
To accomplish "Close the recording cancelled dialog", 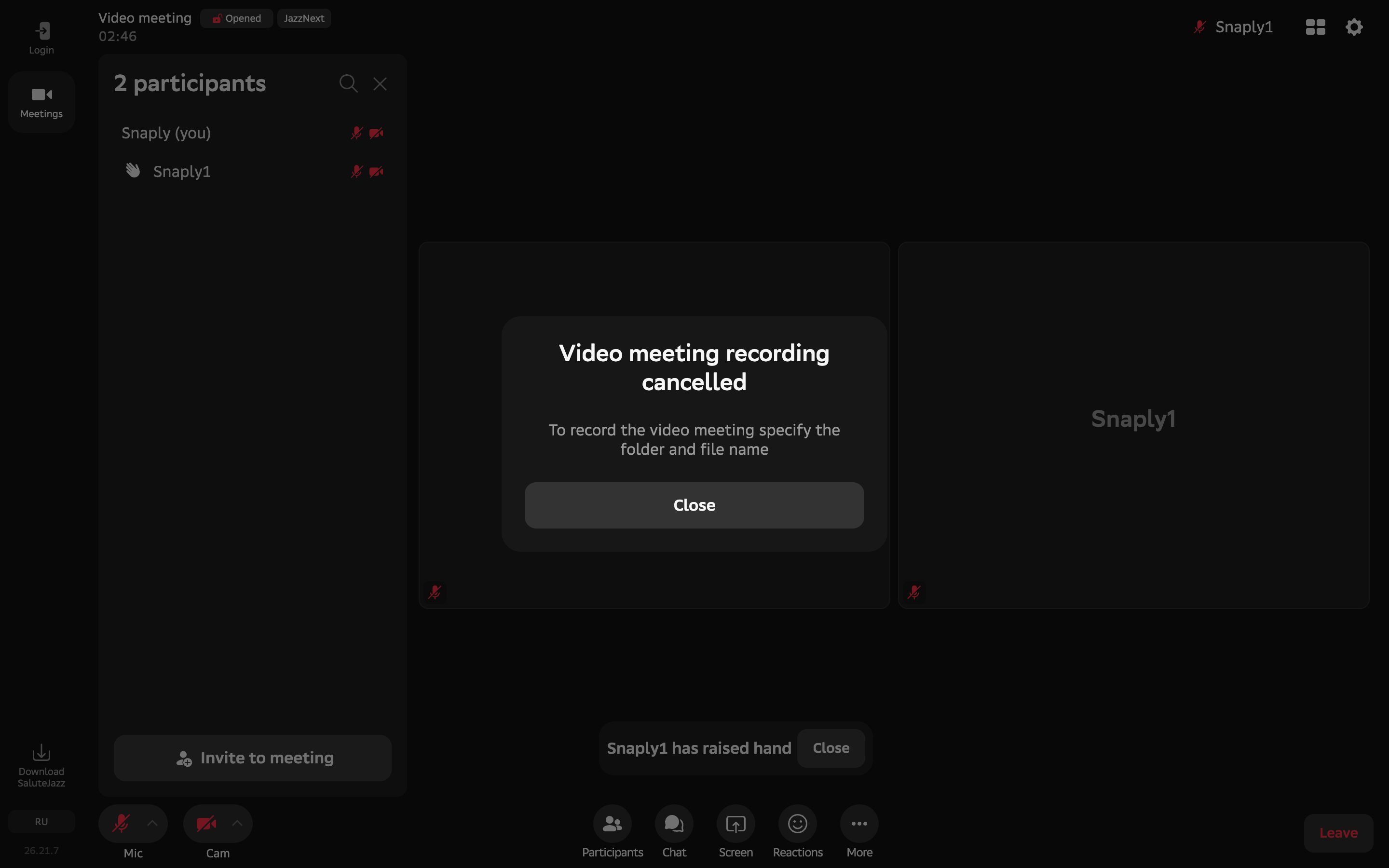I will pyautogui.click(x=694, y=505).
